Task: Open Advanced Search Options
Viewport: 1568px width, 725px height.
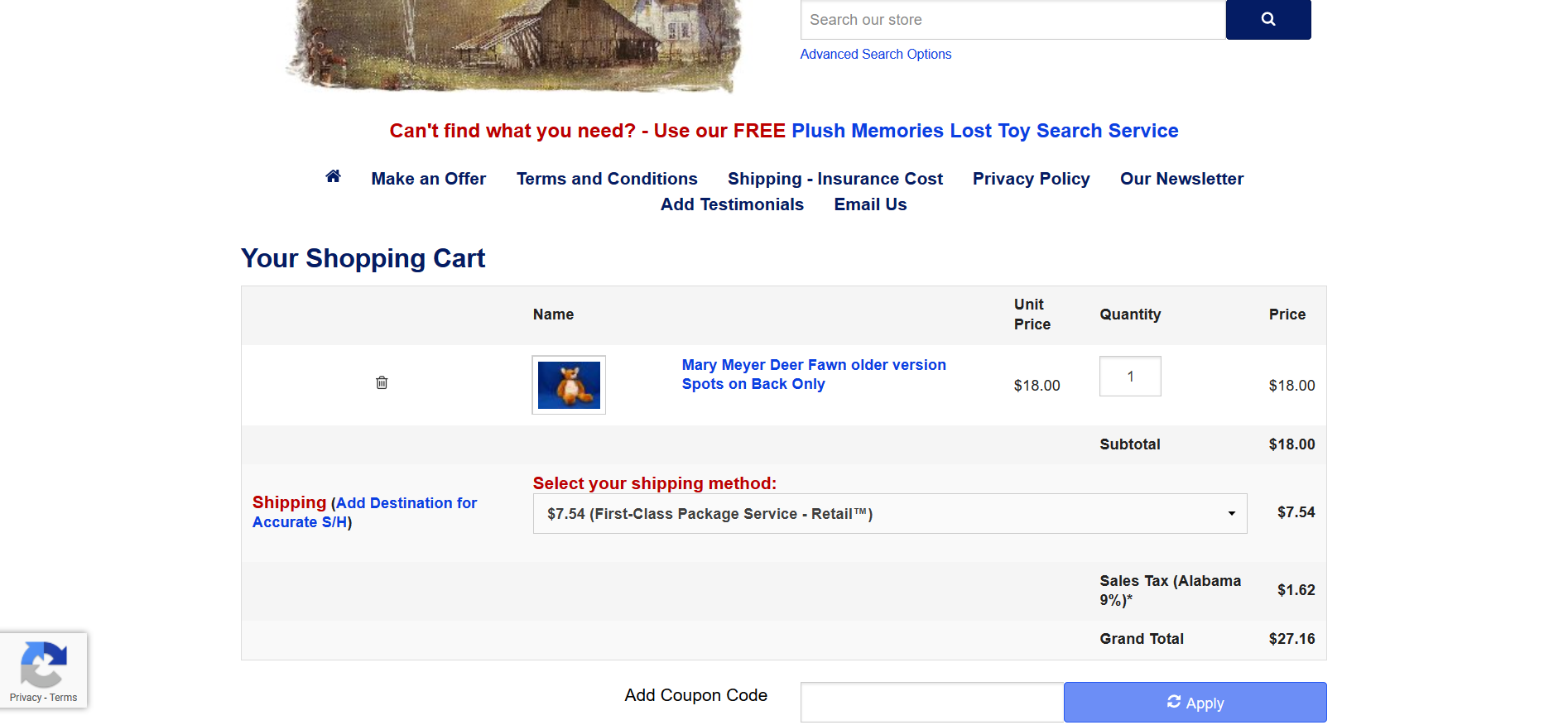Action: 875,54
